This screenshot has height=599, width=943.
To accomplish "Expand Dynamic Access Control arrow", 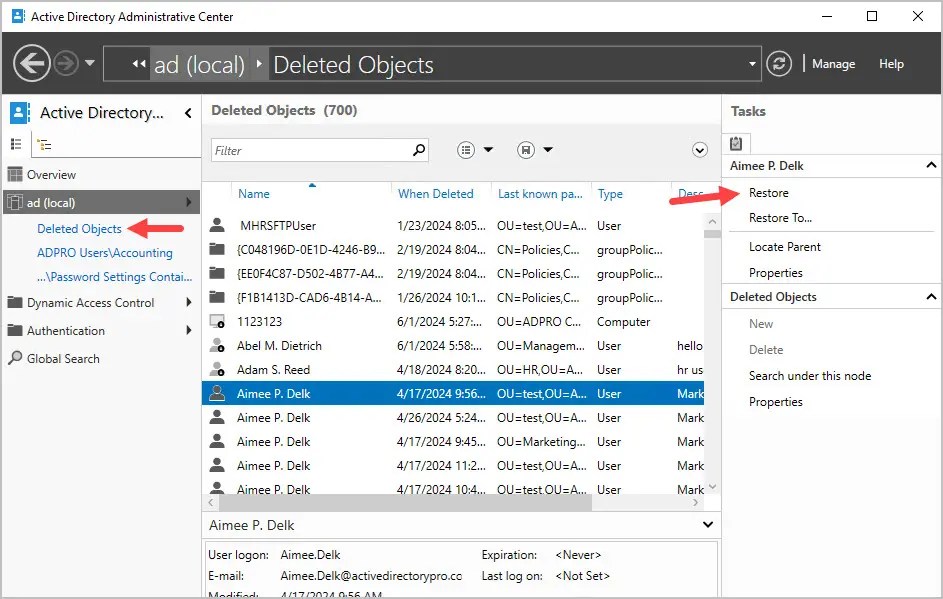I will click(189, 303).
